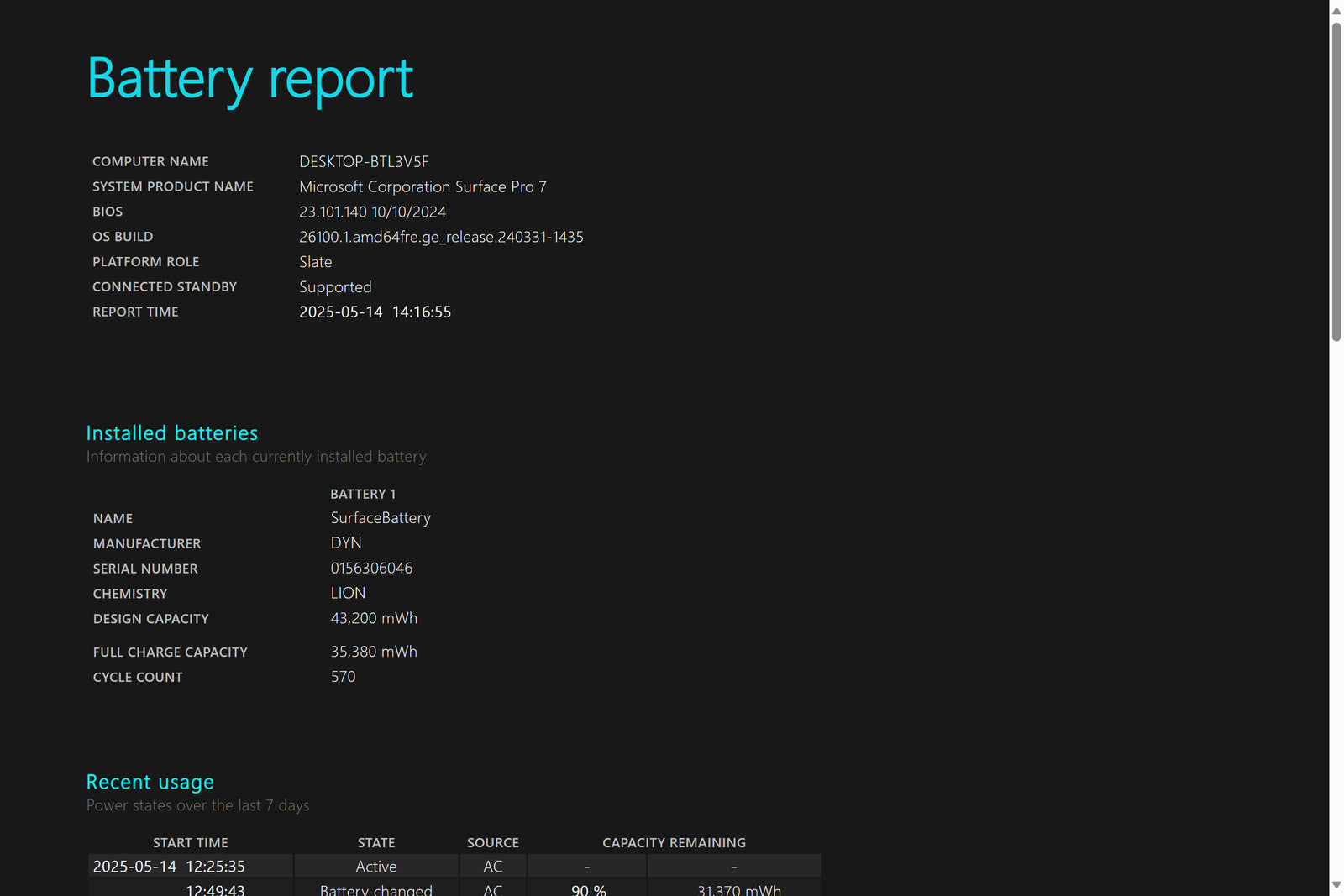Image resolution: width=1344 pixels, height=896 pixels.
Task: Click the Recent usage heading
Action: (150, 782)
